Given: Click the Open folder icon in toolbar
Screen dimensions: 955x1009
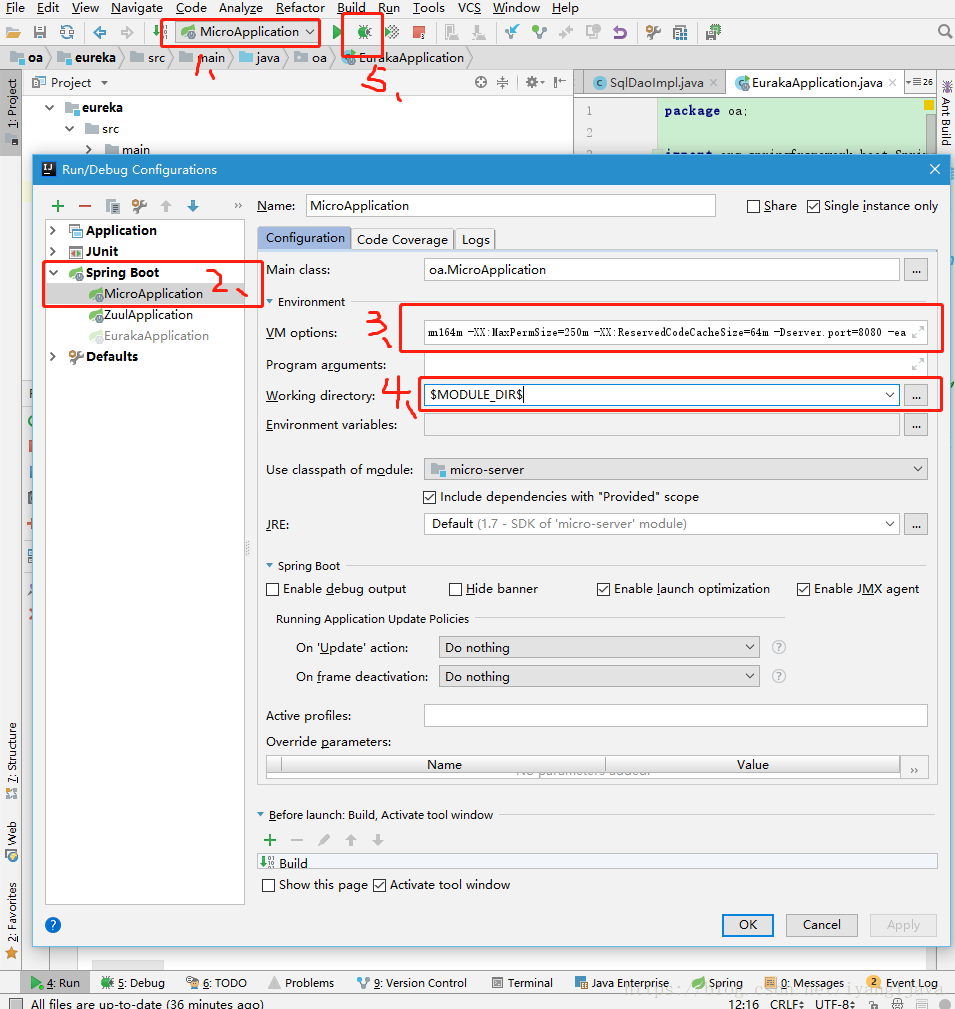Looking at the screenshot, I should pos(14,32).
